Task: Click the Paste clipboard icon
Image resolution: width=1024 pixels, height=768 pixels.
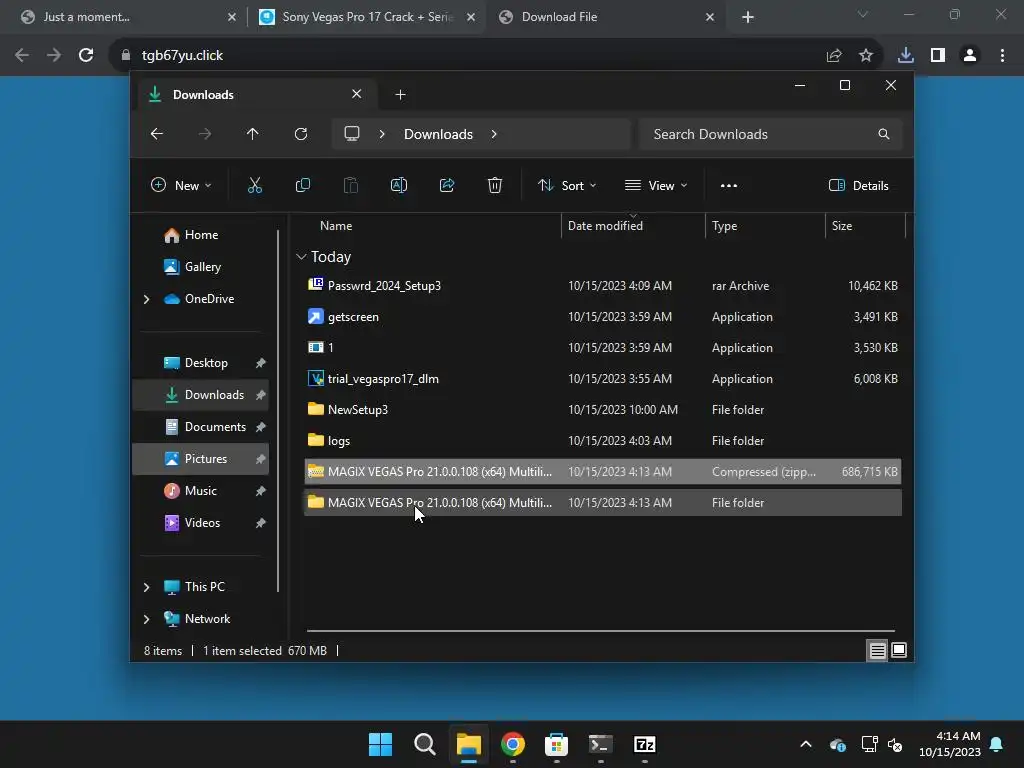Action: [x=351, y=185]
